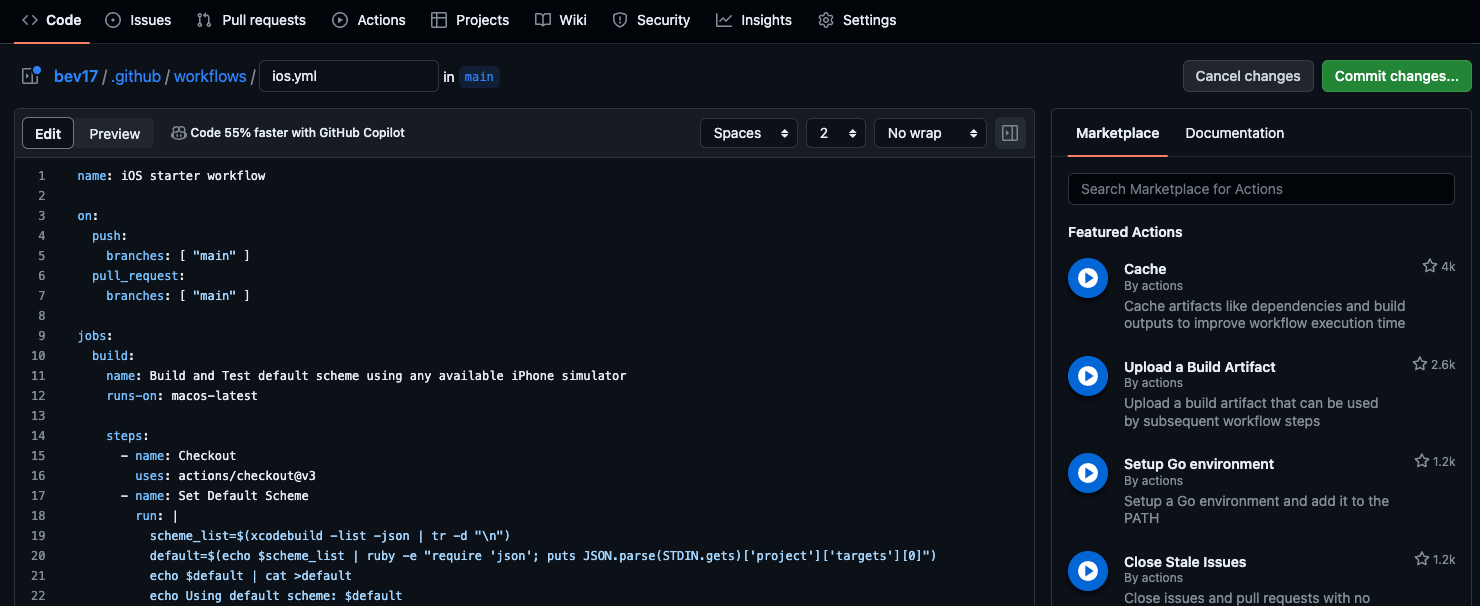
Task: Open Code 55% faster with Copilot link
Action: [x=297, y=133]
